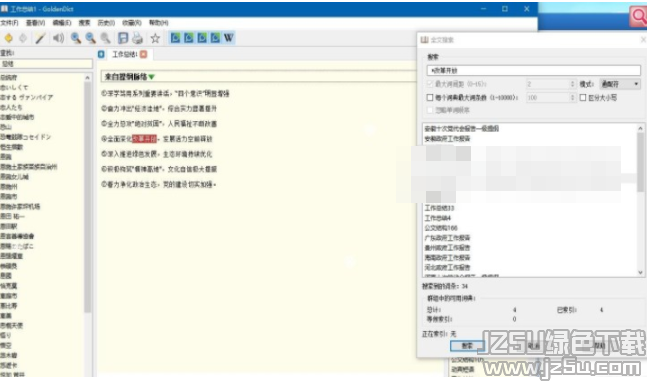
Task: Click the max distance spinbox showing 2
Action: pyautogui.click(x=550, y=84)
